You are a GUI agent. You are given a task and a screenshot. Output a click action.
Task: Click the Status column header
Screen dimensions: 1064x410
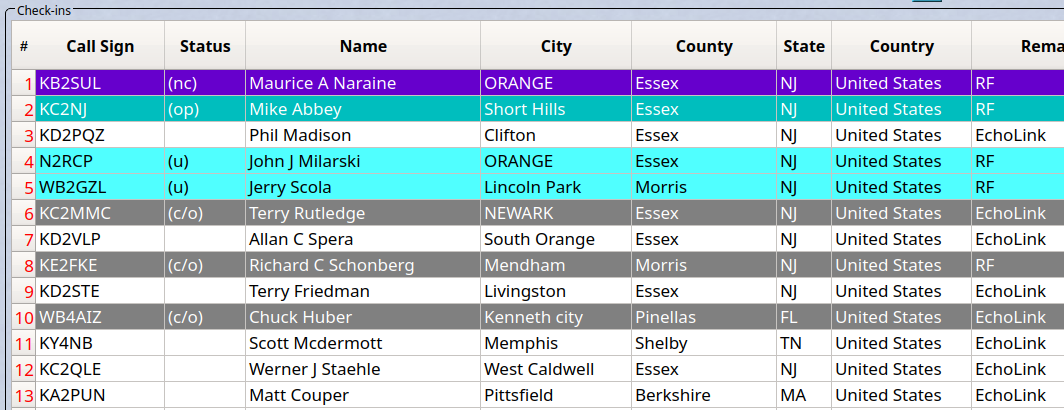tap(205, 46)
